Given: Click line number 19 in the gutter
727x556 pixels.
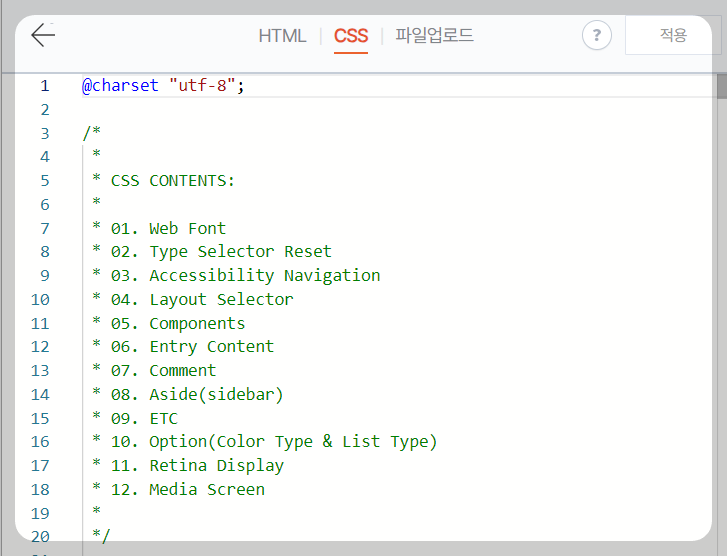Looking at the screenshot, I should click(x=40, y=513).
